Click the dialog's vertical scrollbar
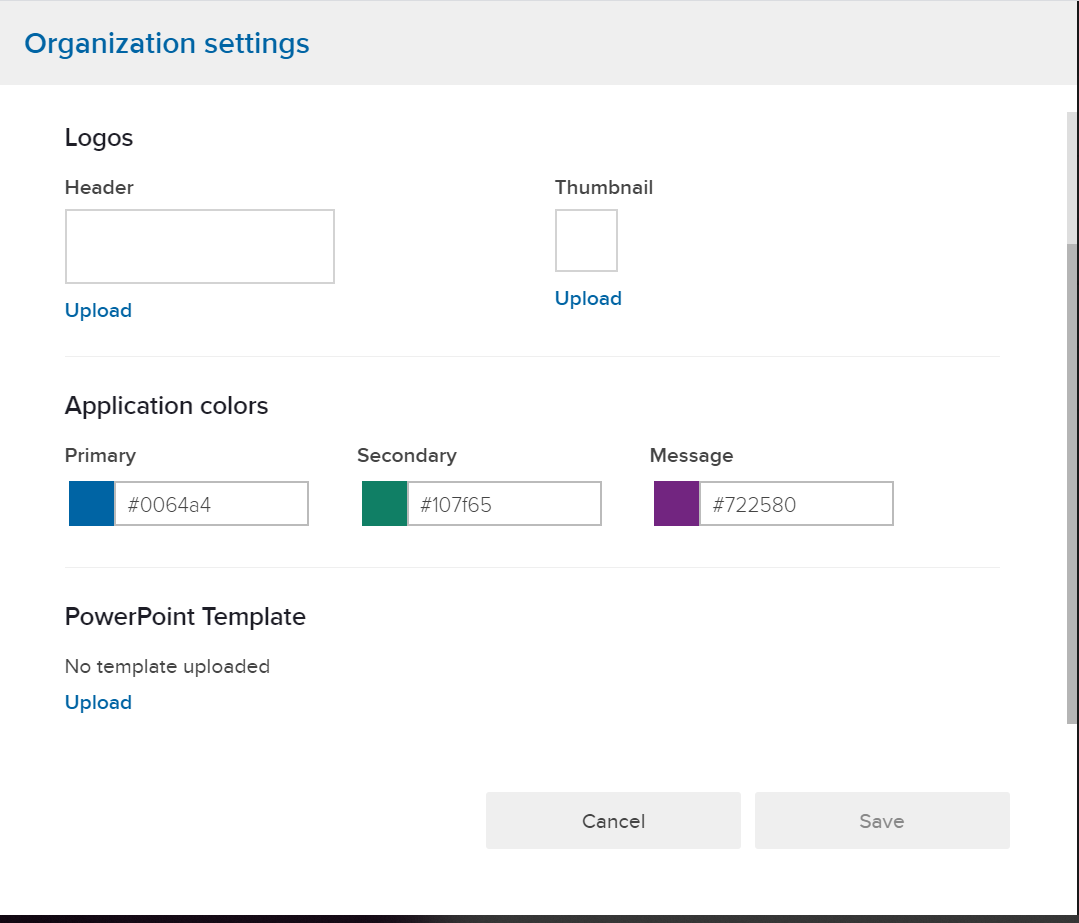Screen dimensions: 1079x923 (1072, 482)
